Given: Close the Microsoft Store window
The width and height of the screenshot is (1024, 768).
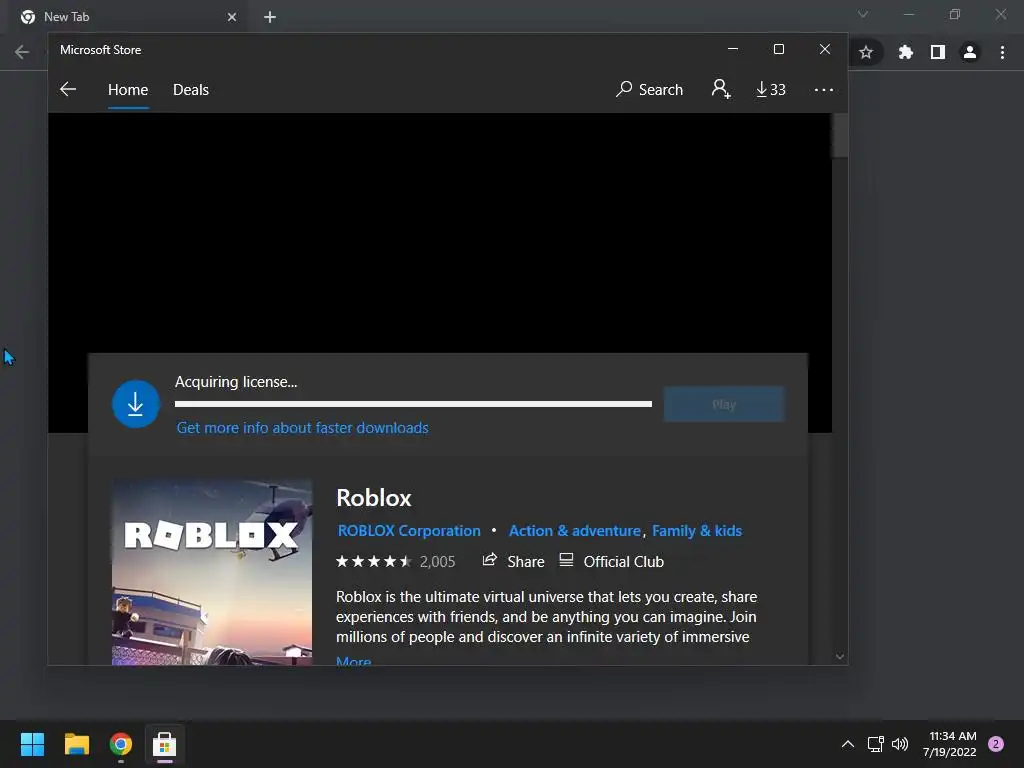Looking at the screenshot, I should (825, 49).
